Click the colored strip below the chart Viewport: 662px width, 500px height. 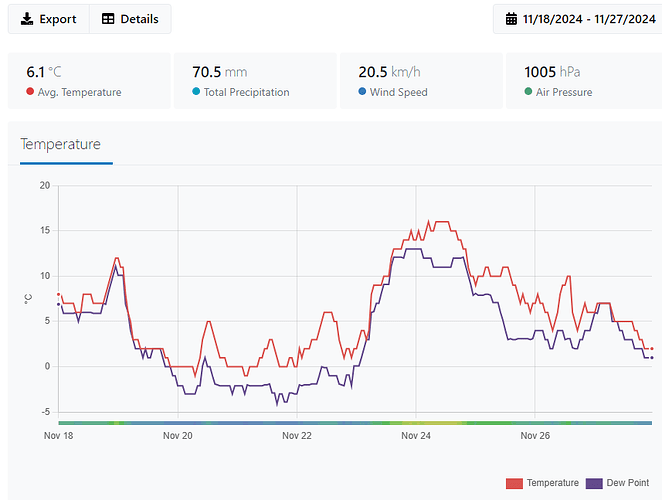click(355, 423)
